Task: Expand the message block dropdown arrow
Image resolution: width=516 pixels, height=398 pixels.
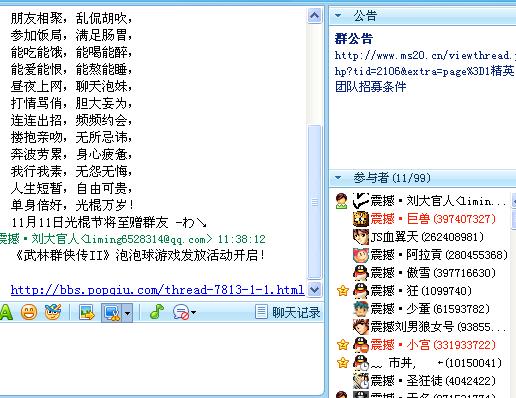Action: 193,313
